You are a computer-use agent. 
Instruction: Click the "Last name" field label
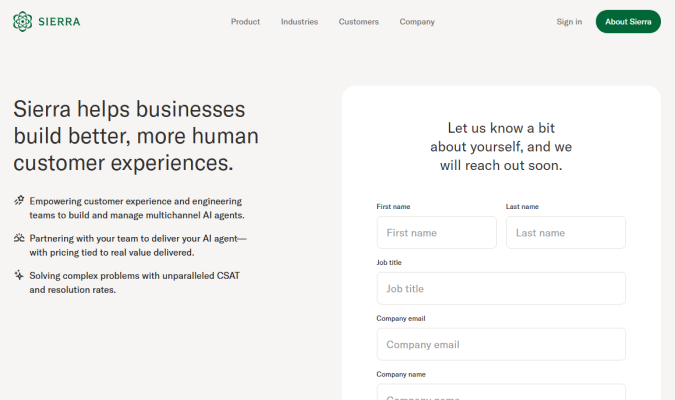522,207
